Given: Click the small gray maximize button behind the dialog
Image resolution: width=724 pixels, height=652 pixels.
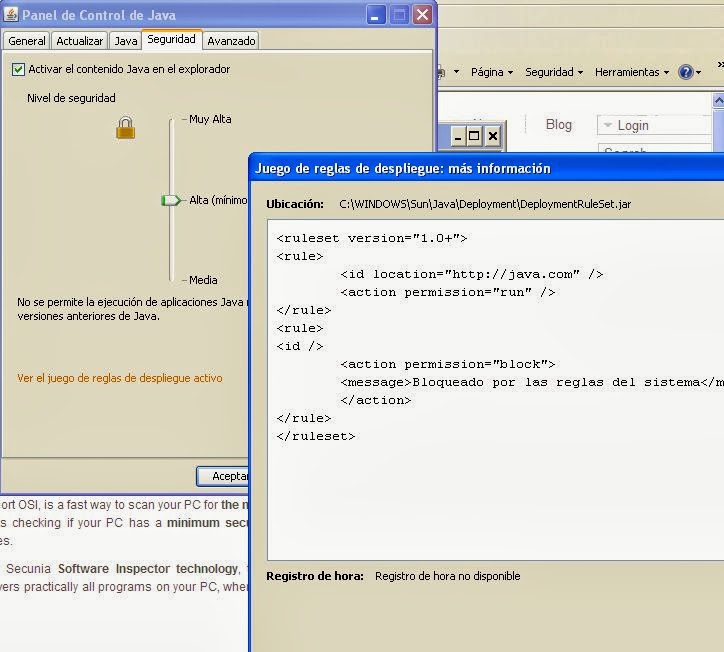Looking at the screenshot, I should pyautogui.click(x=474, y=136).
